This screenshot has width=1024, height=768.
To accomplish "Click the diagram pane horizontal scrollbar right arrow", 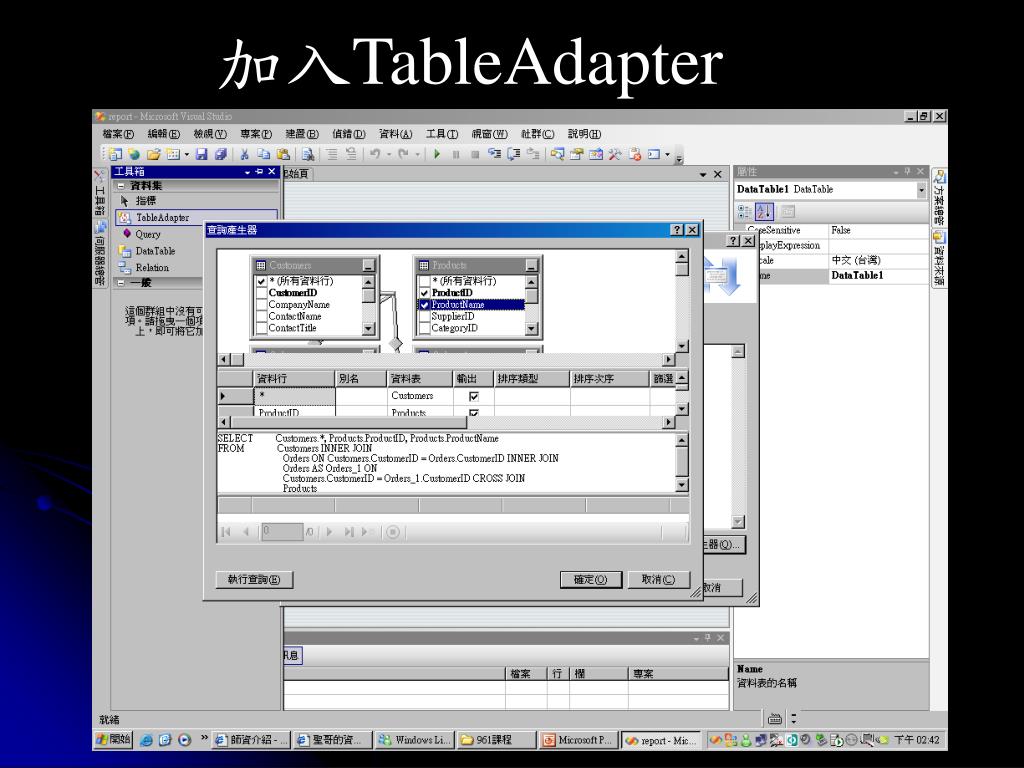I will [x=667, y=360].
